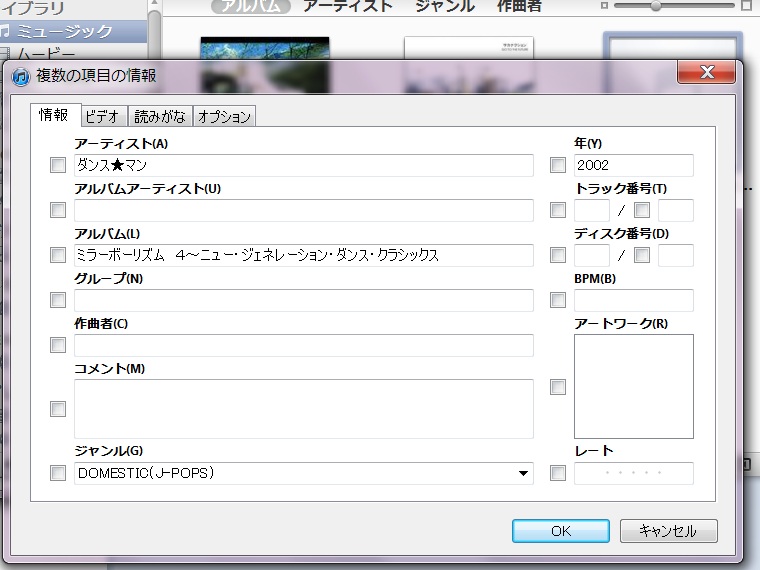Switch iTunes view to 作曲者
The width and height of the screenshot is (760, 570).
519,6
